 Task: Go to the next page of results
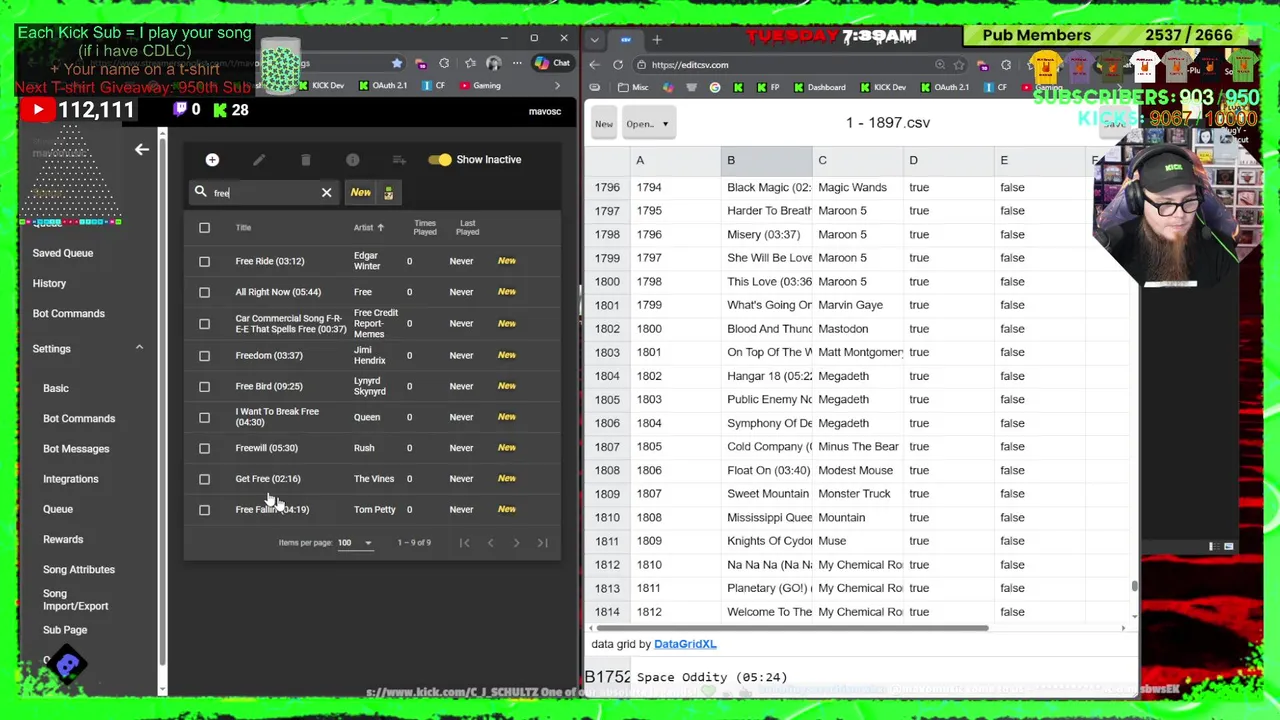click(516, 543)
